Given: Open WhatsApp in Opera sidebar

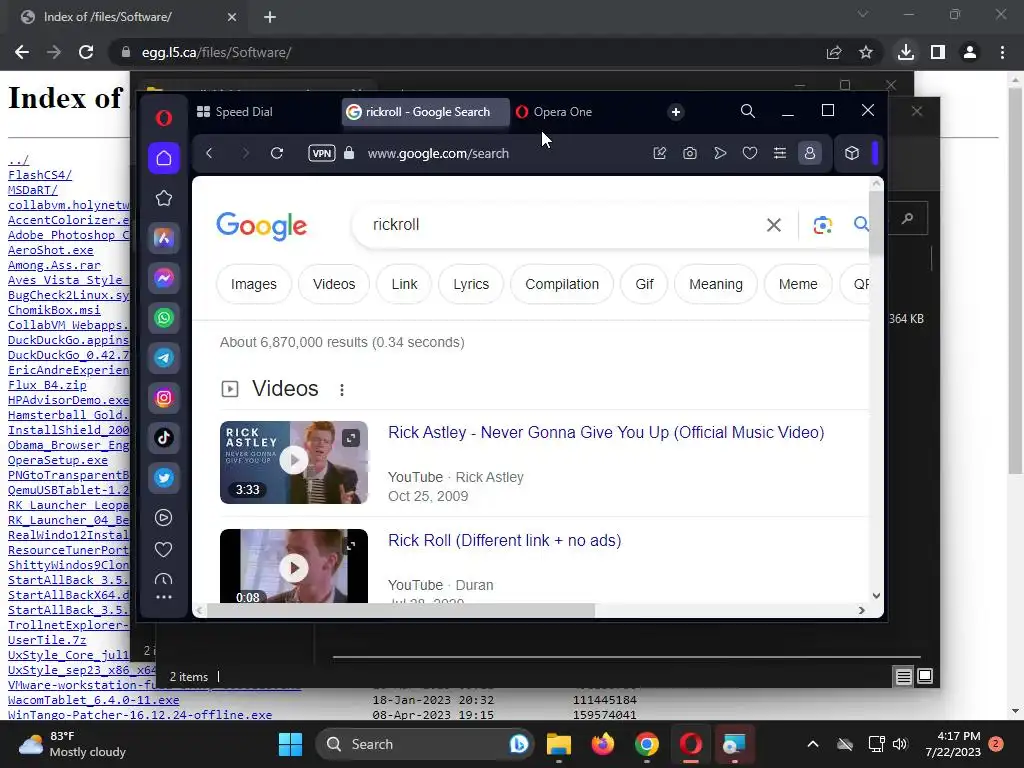Looking at the screenshot, I should 164,318.
